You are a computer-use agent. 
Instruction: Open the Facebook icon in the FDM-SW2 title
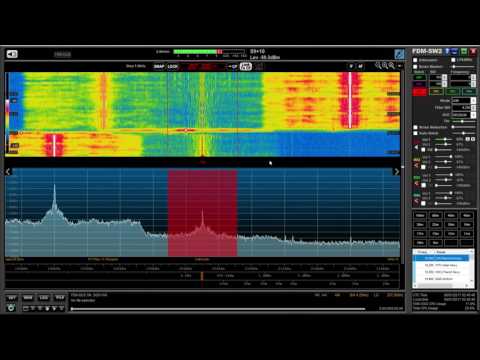[447, 51]
